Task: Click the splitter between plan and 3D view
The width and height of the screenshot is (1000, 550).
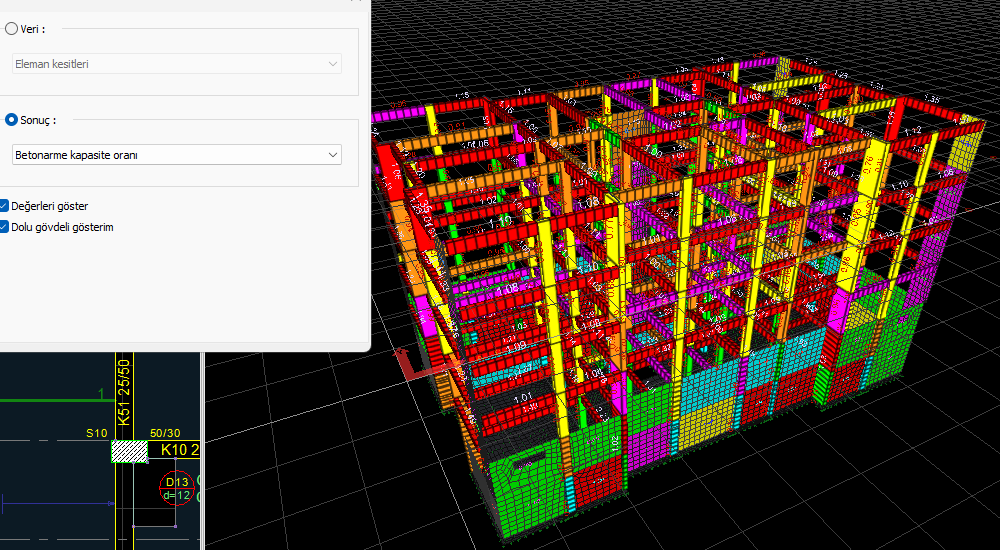Action: click(203, 450)
